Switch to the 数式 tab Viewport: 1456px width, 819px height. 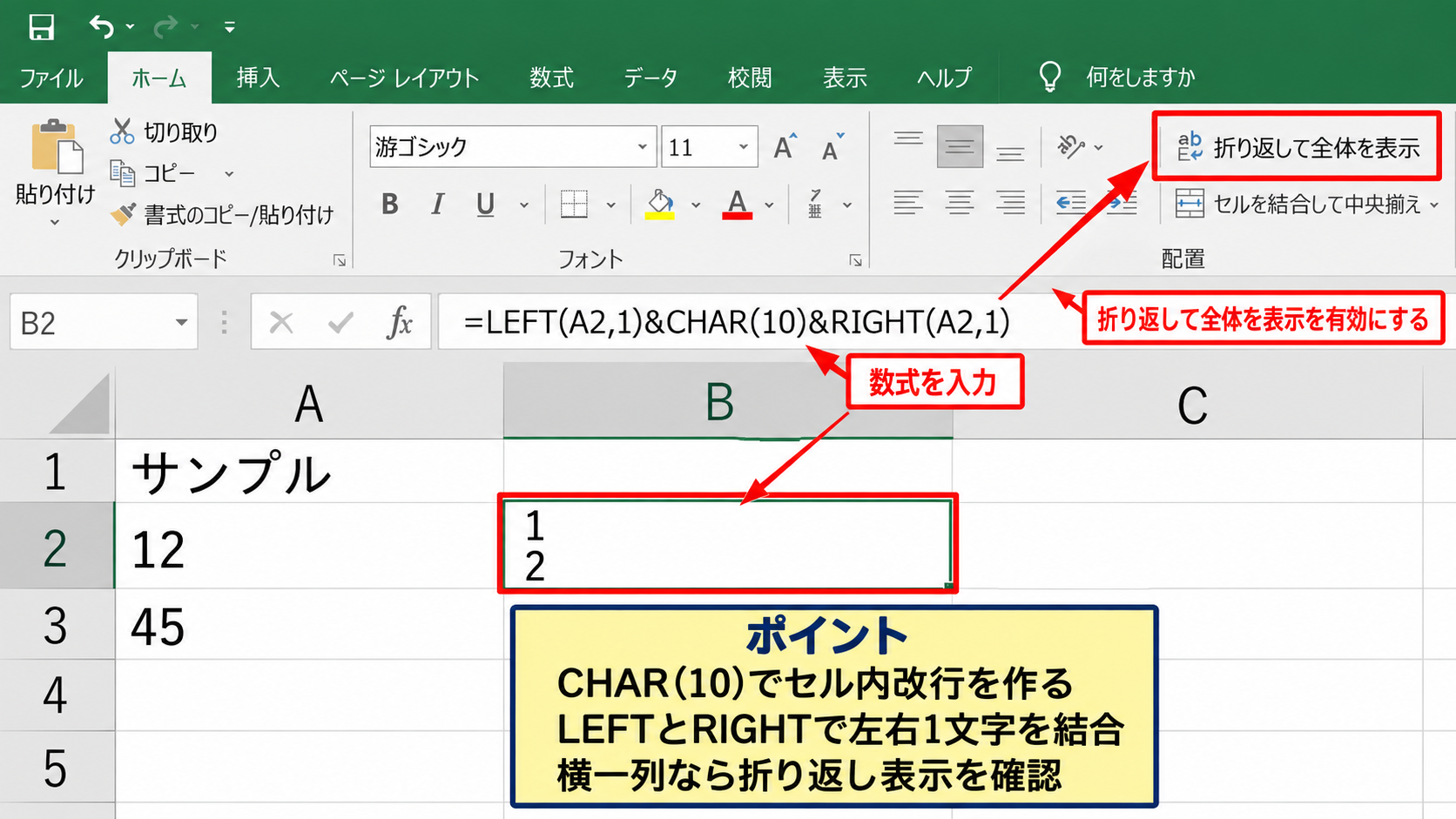click(x=551, y=77)
